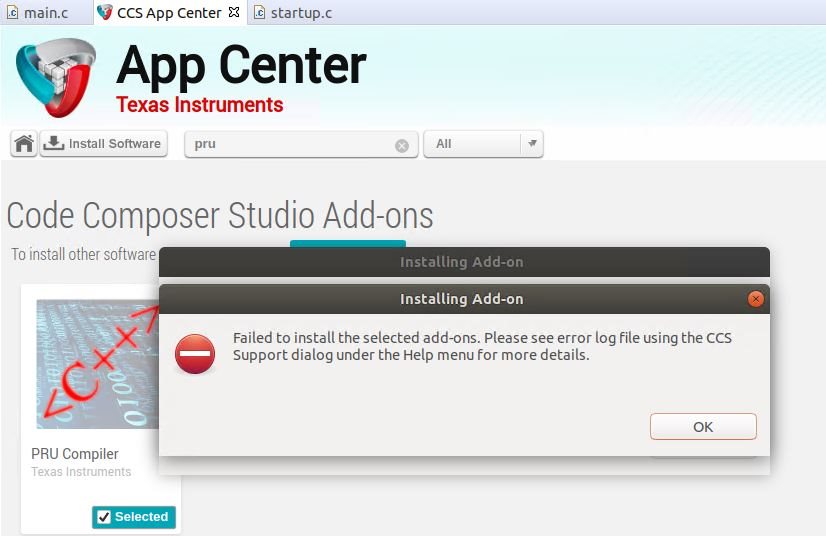Click the App Center logo
The height and width of the screenshot is (536, 826).
(x=56, y=77)
